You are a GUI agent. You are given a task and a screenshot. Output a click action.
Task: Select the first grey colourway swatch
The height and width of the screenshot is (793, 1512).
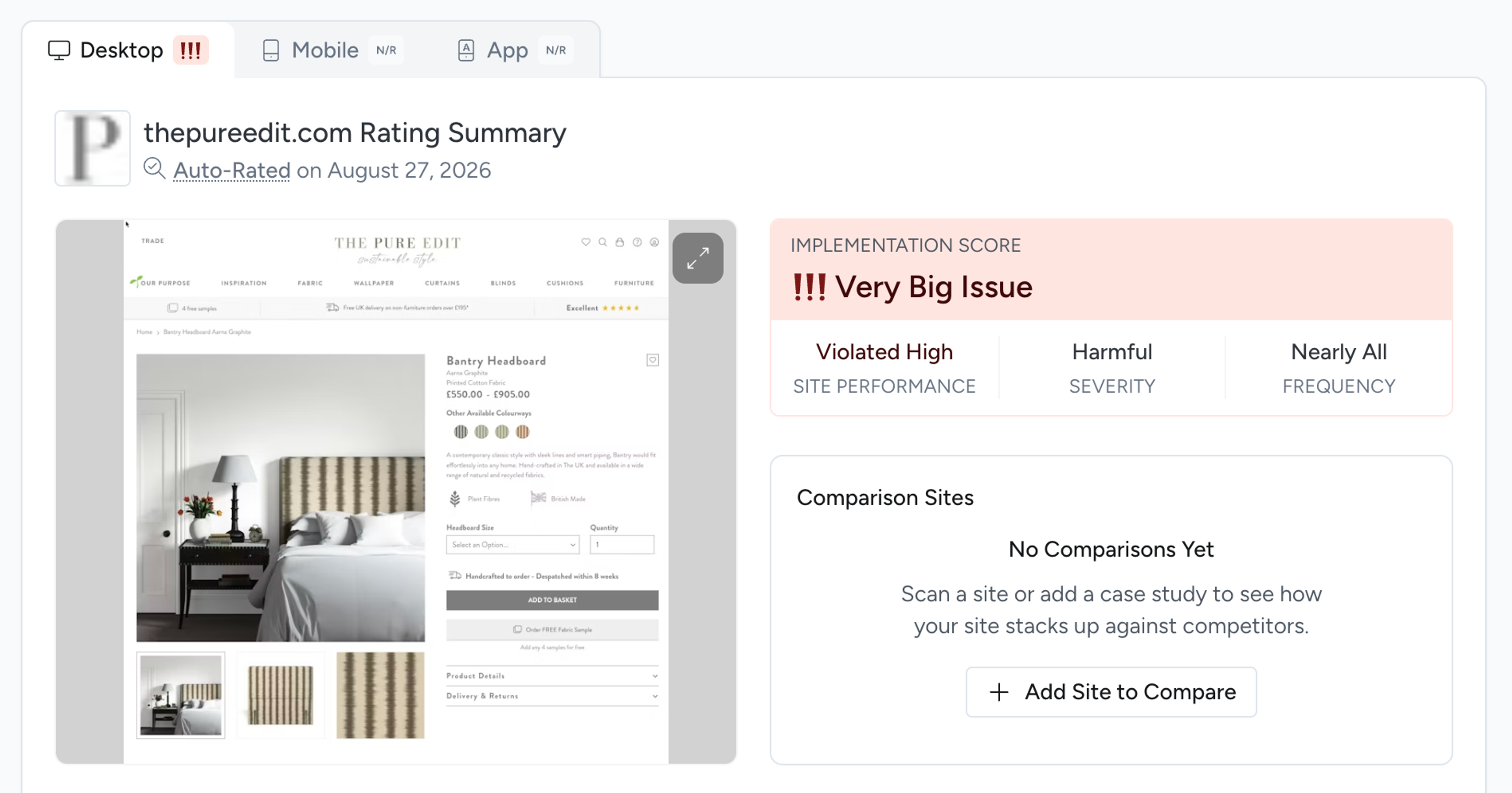[x=461, y=432]
